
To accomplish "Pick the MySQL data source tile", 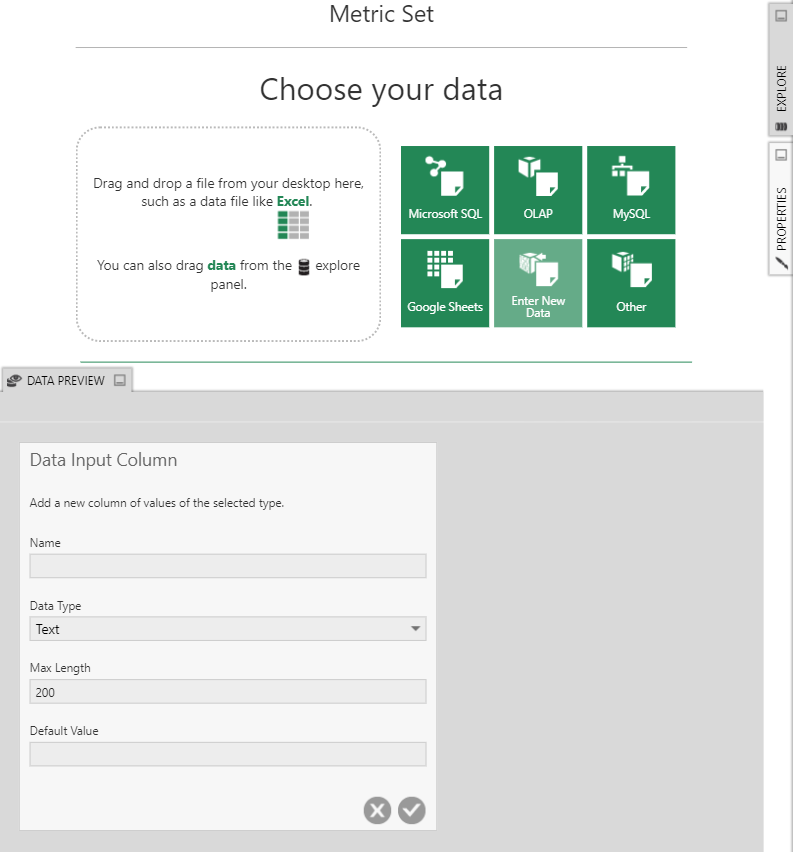I will [631, 190].
